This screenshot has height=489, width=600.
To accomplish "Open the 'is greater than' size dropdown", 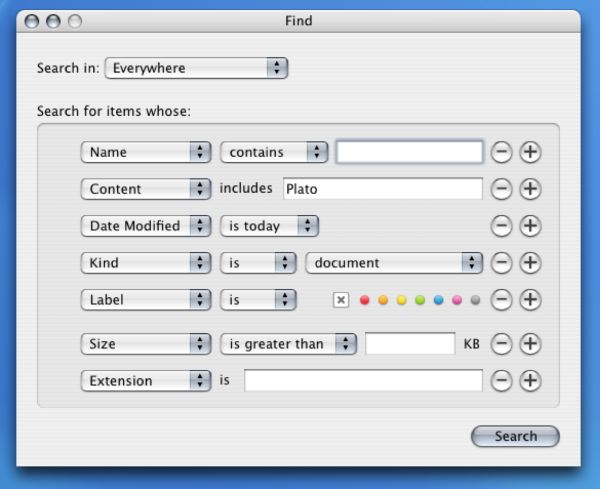I will point(288,344).
